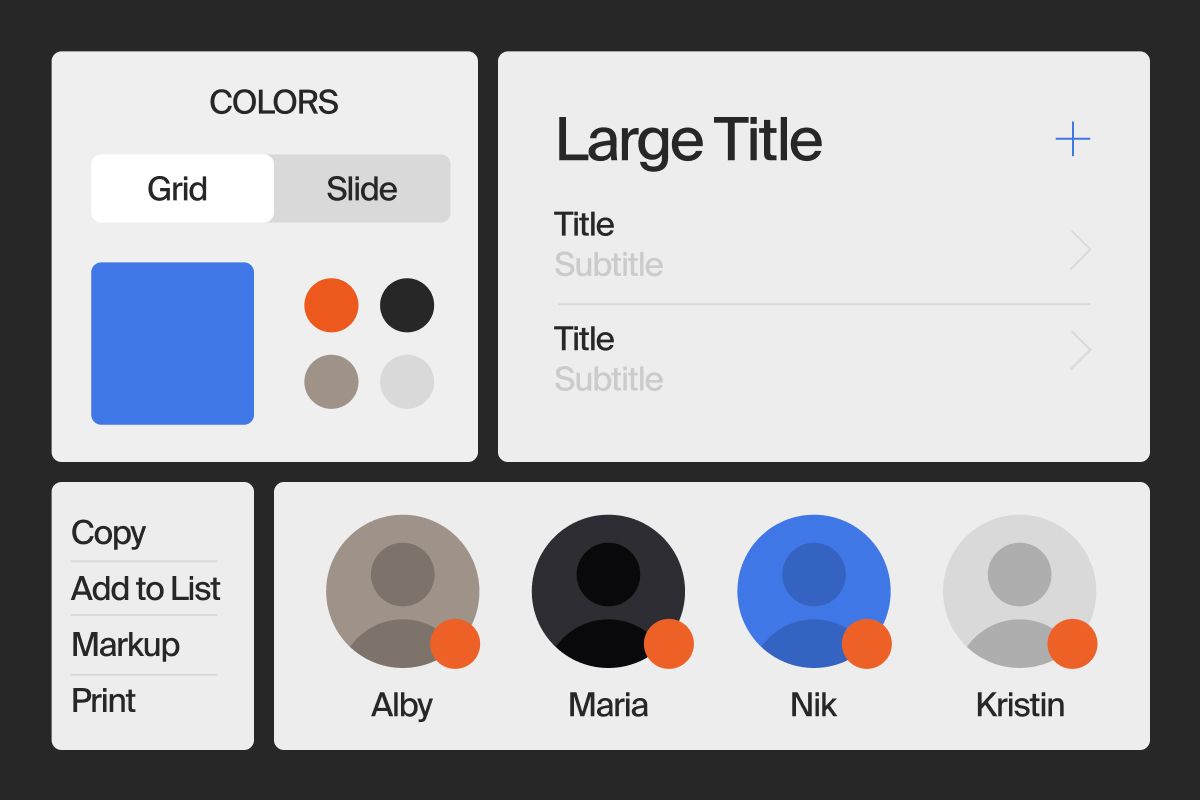
Task: Expand the first Title row chevron
Action: (x=1079, y=250)
